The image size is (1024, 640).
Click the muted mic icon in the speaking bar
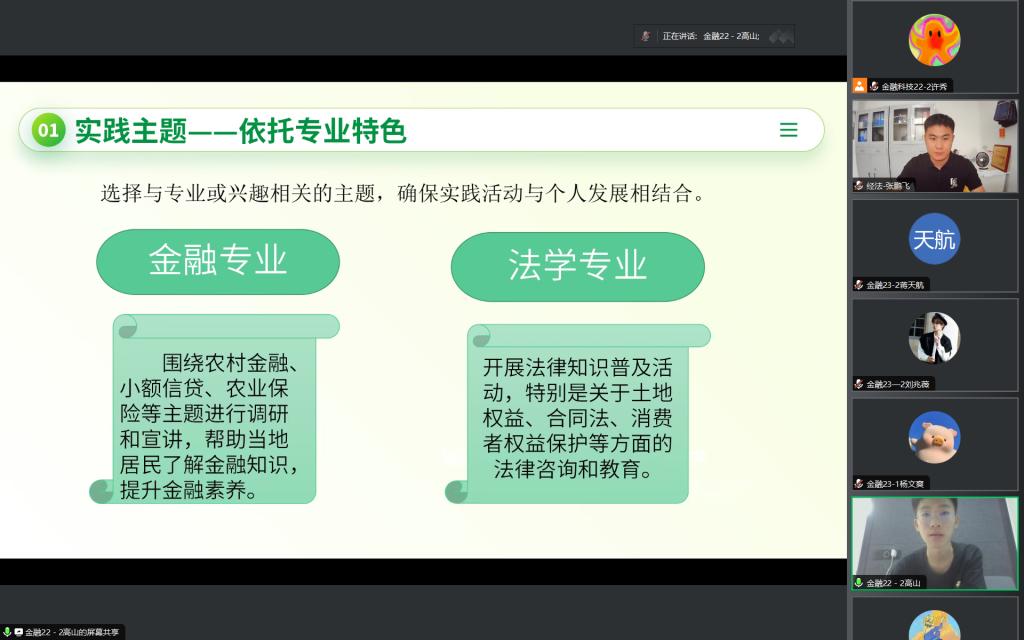646,36
